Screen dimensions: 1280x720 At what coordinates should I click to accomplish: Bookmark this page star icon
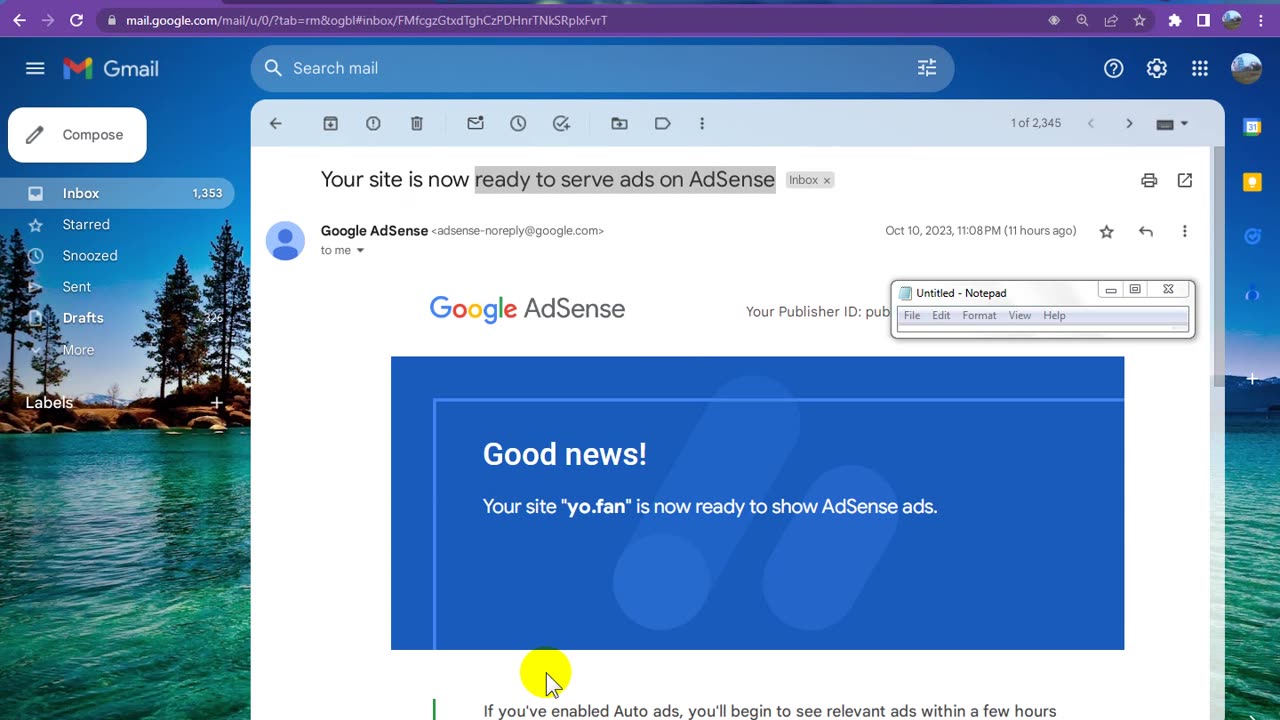1139,20
